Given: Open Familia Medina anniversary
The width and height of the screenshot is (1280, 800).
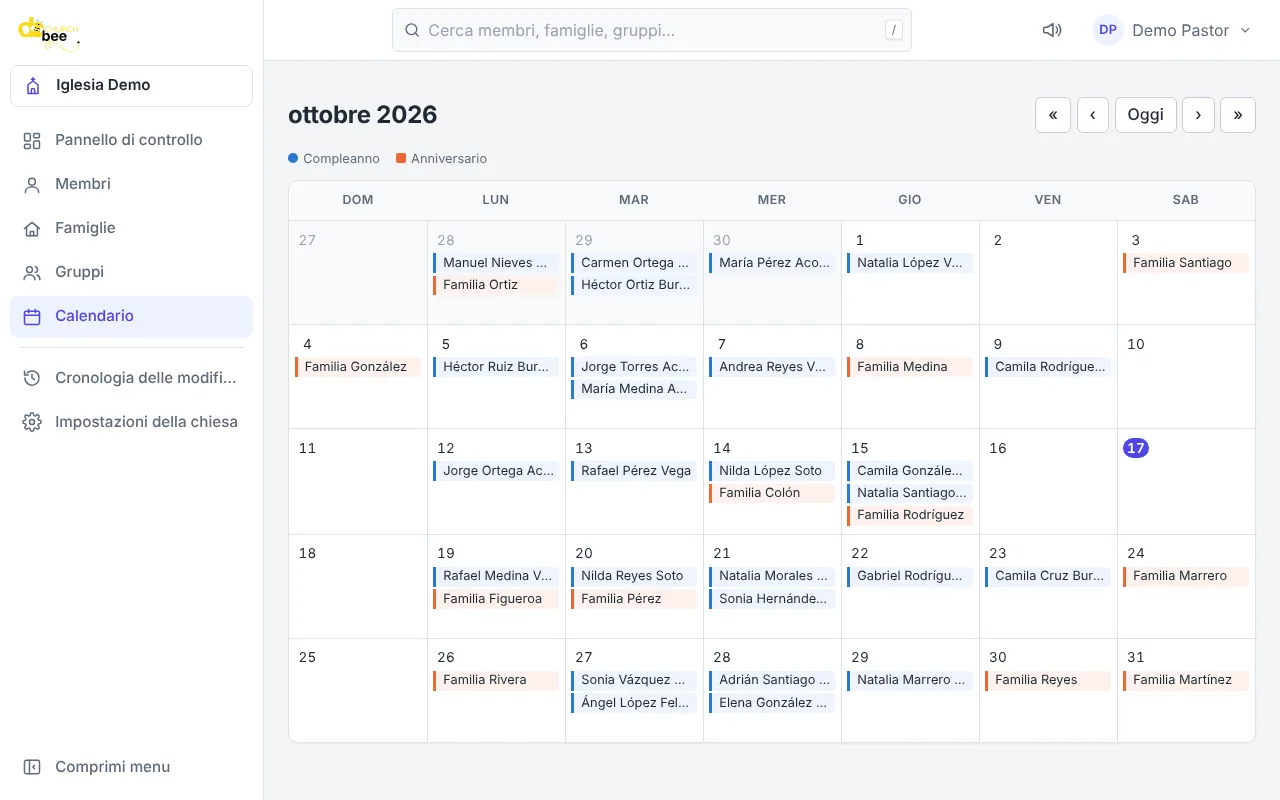Looking at the screenshot, I should (x=910, y=367).
